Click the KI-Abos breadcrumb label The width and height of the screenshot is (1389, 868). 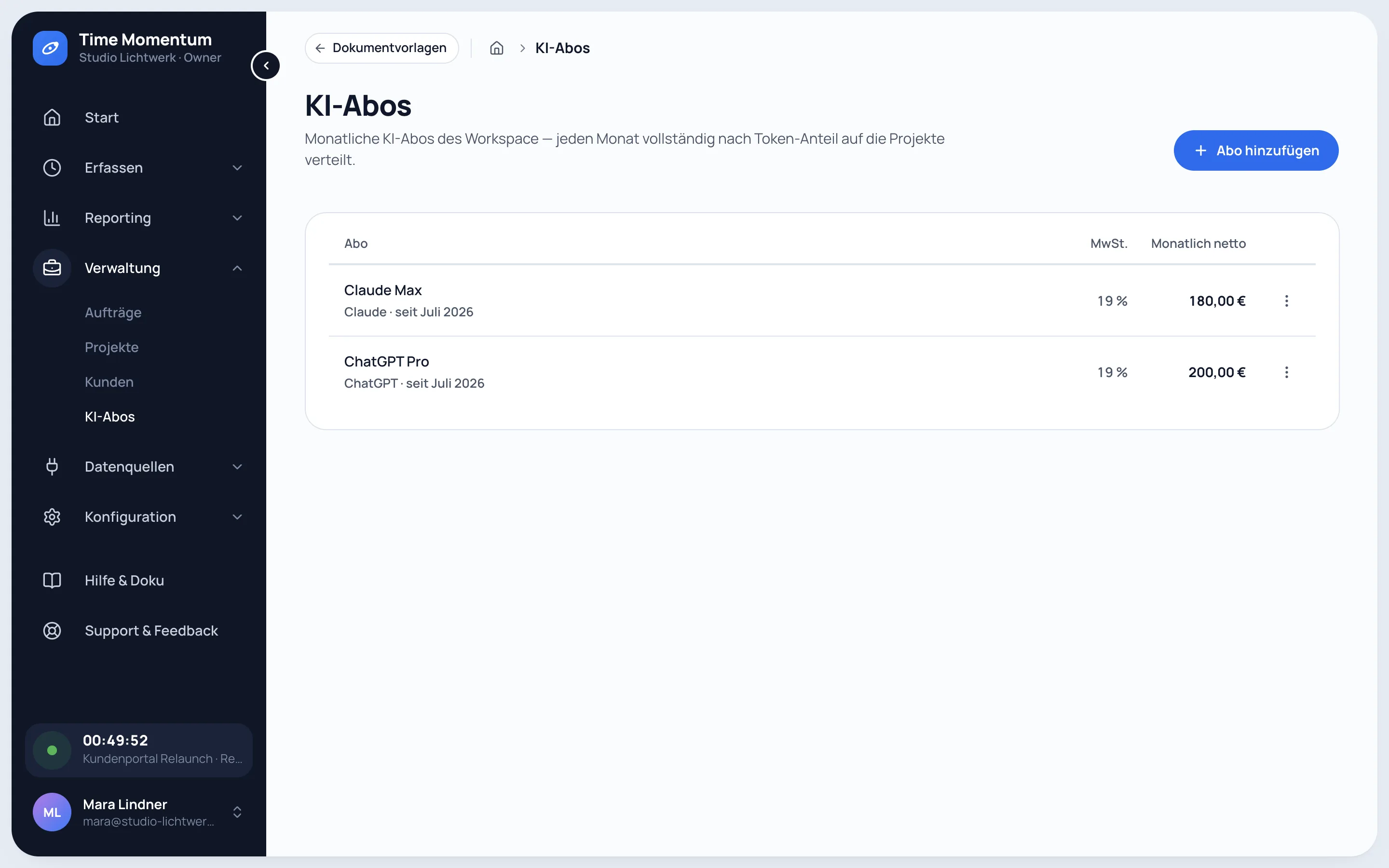click(x=562, y=48)
